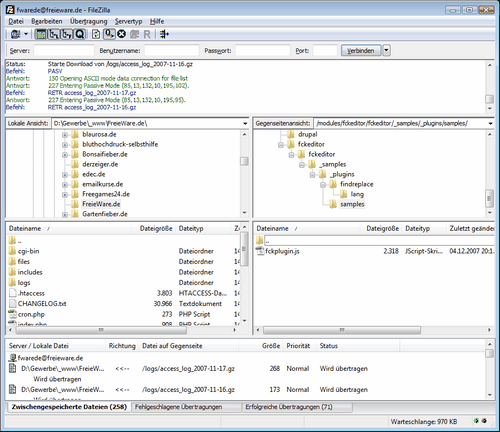This screenshot has height=432, width=500.
Task: Click the CHANGELOG.txt file icon
Action: (12, 304)
